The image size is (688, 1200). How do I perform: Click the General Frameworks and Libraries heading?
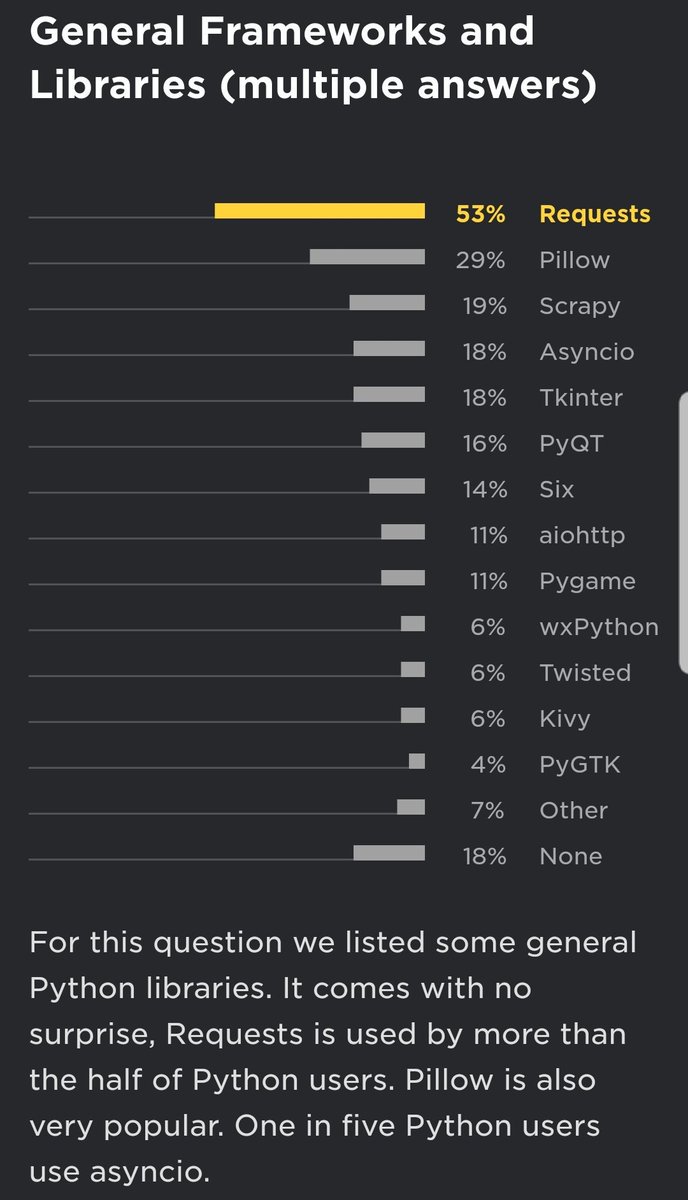click(313, 57)
